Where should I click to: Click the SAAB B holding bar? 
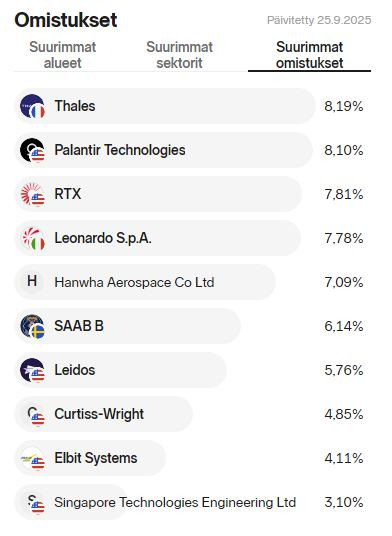click(x=127, y=326)
